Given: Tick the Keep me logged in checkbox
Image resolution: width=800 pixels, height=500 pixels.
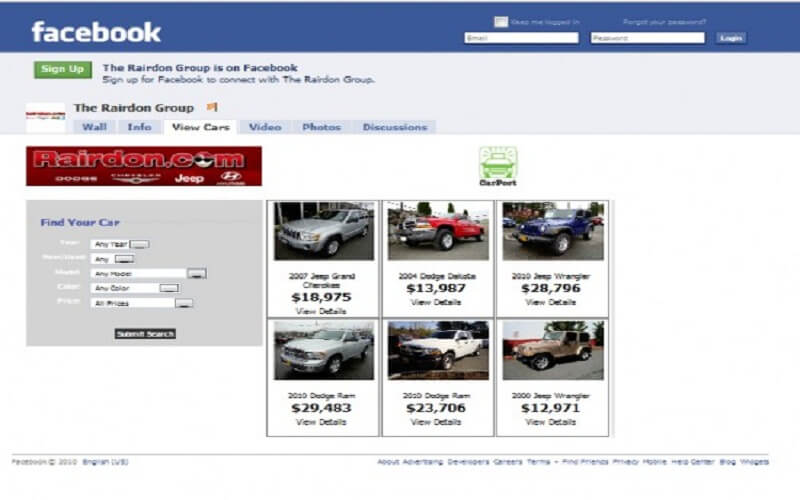Looking at the screenshot, I should tap(501, 22).
